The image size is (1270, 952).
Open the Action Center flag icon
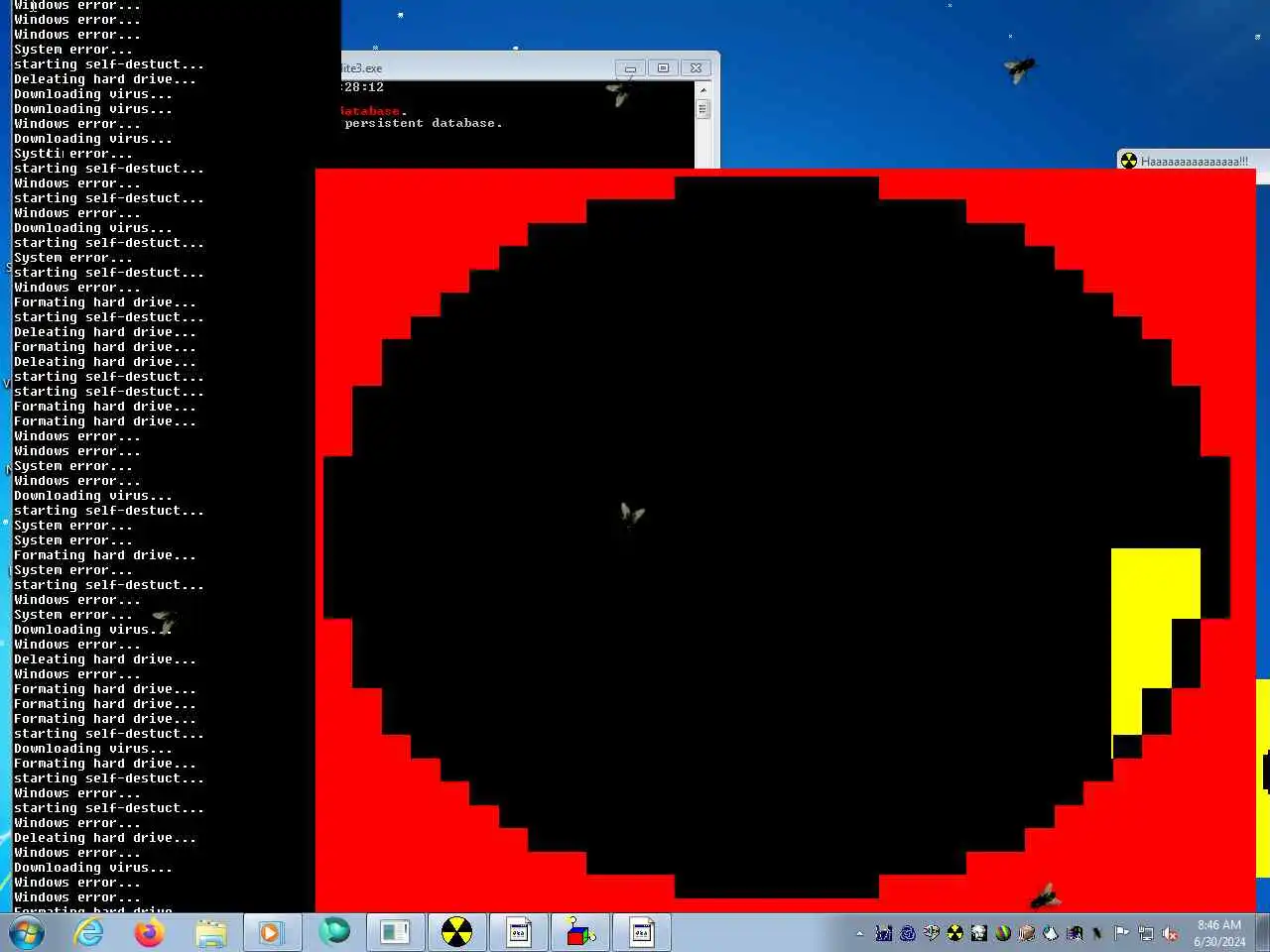pyautogui.click(x=1121, y=933)
